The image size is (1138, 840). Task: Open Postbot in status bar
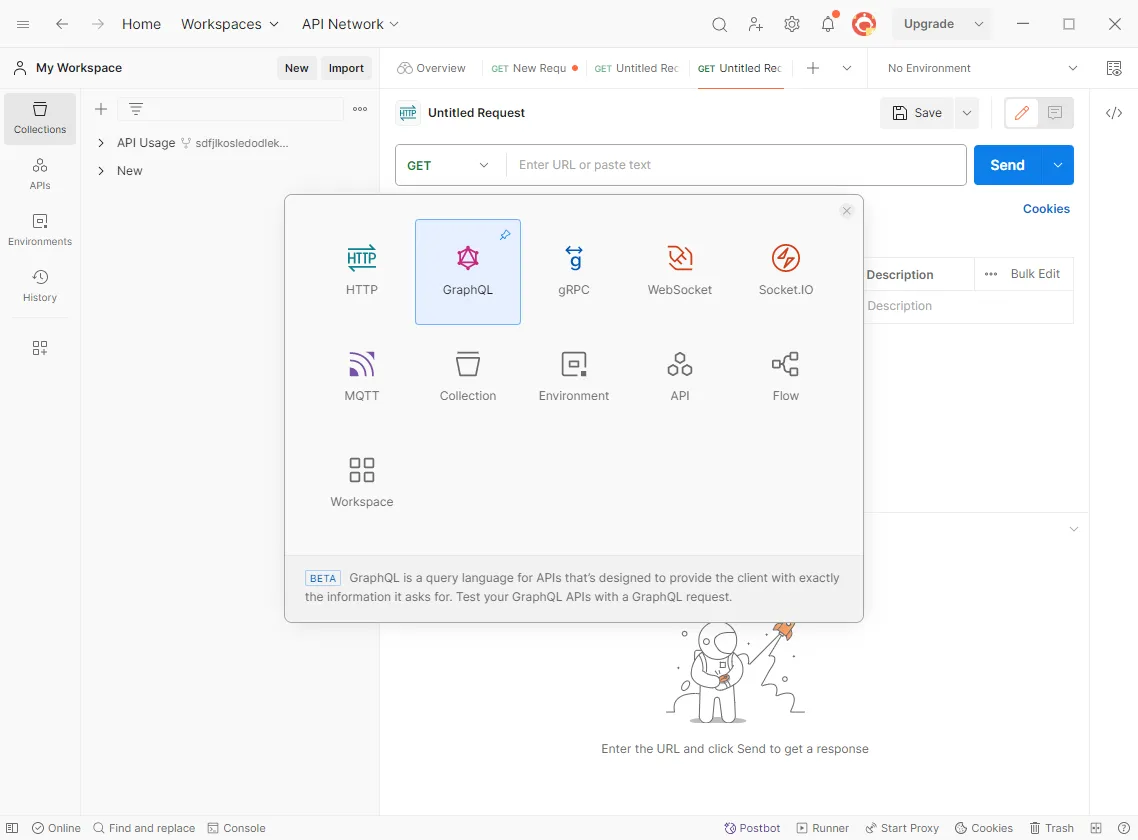point(753,828)
